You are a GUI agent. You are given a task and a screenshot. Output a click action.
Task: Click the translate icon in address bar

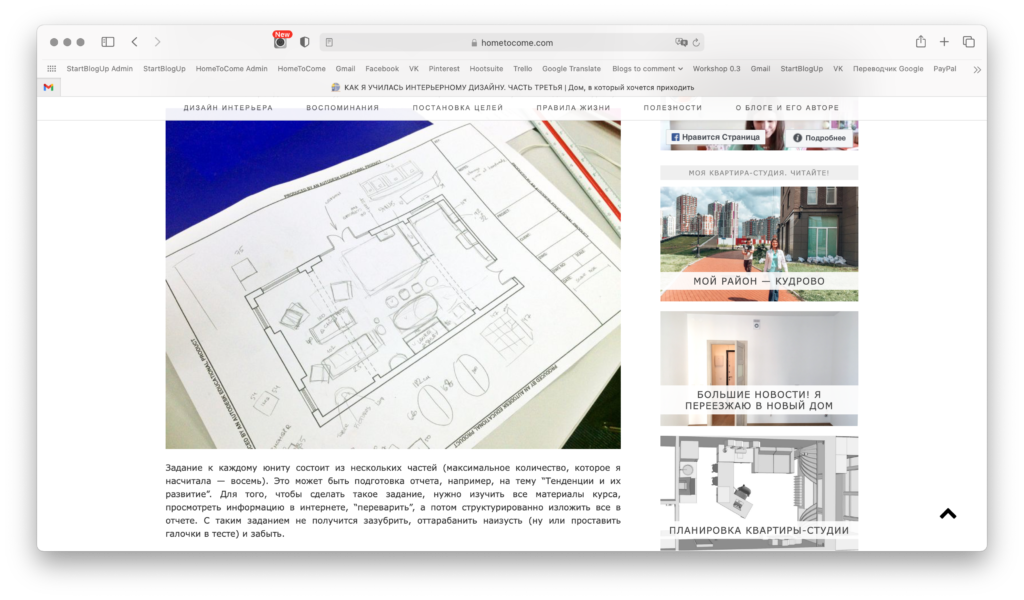click(681, 43)
